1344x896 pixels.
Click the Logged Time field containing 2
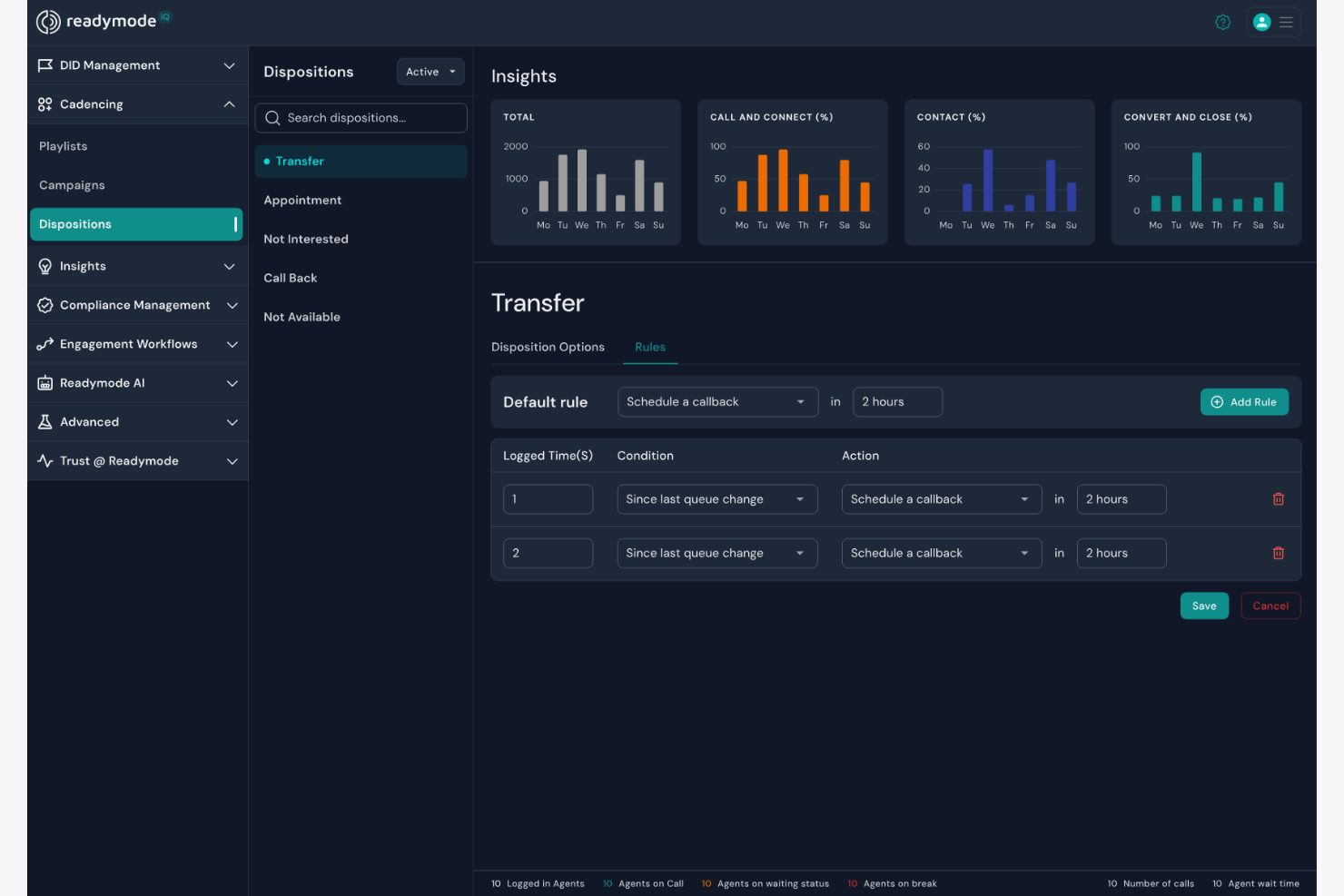[x=548, y=553]
